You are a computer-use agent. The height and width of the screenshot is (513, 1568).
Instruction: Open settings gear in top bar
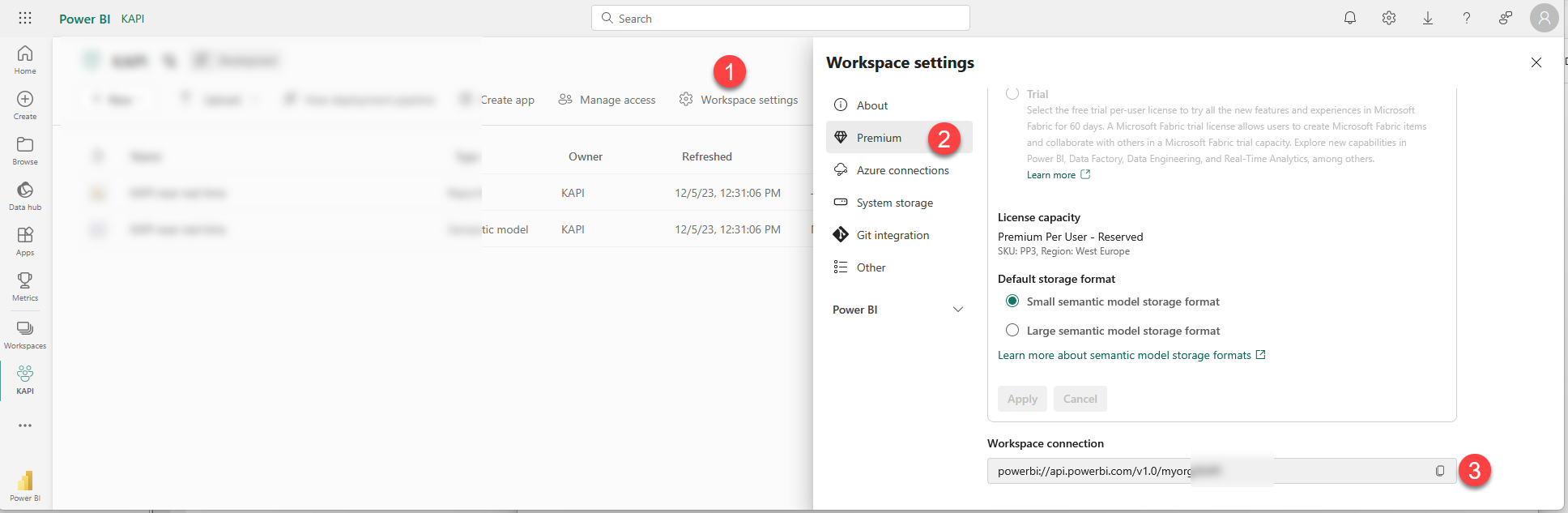coord(1389,18)
